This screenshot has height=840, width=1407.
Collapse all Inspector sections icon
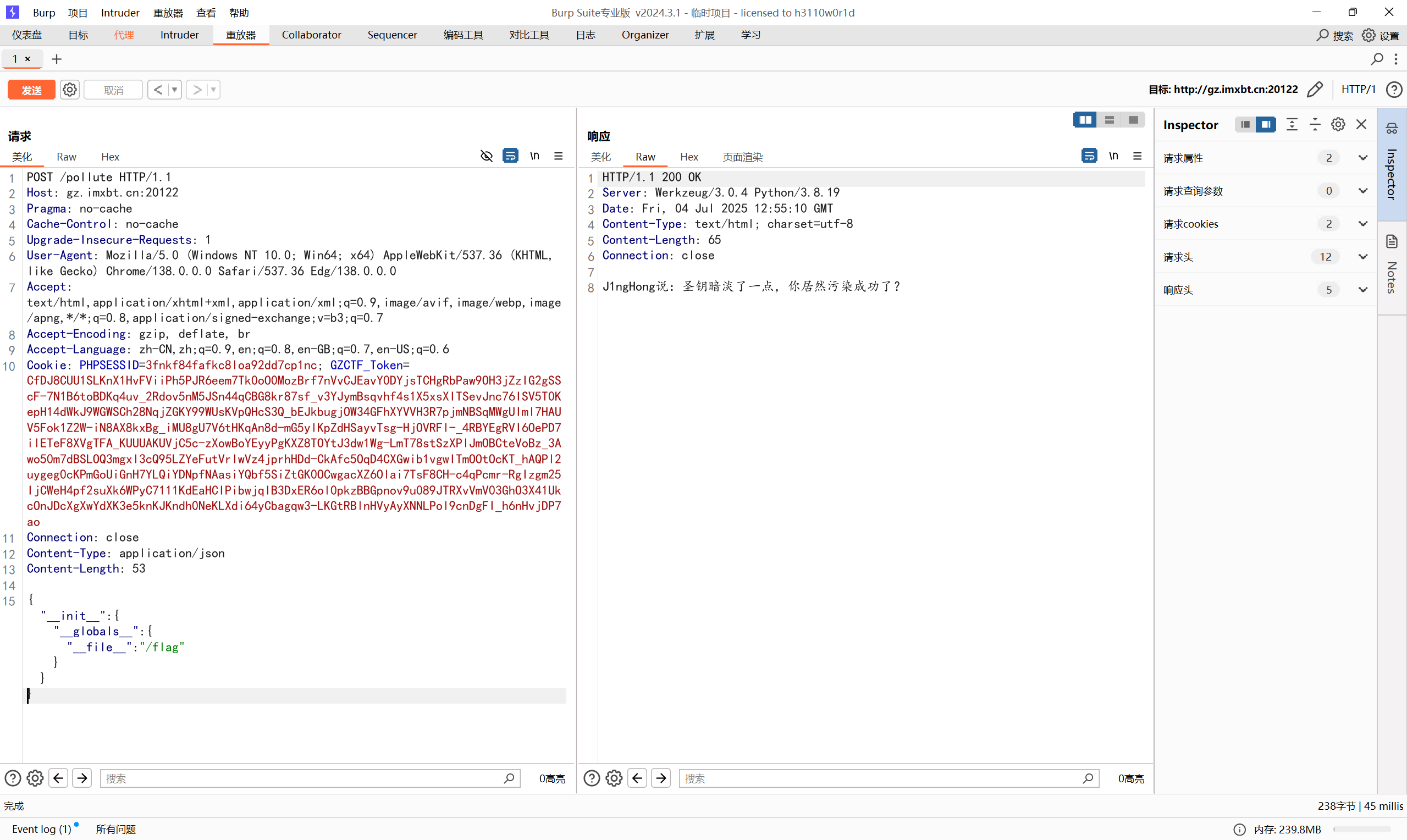click(1315, 125)
